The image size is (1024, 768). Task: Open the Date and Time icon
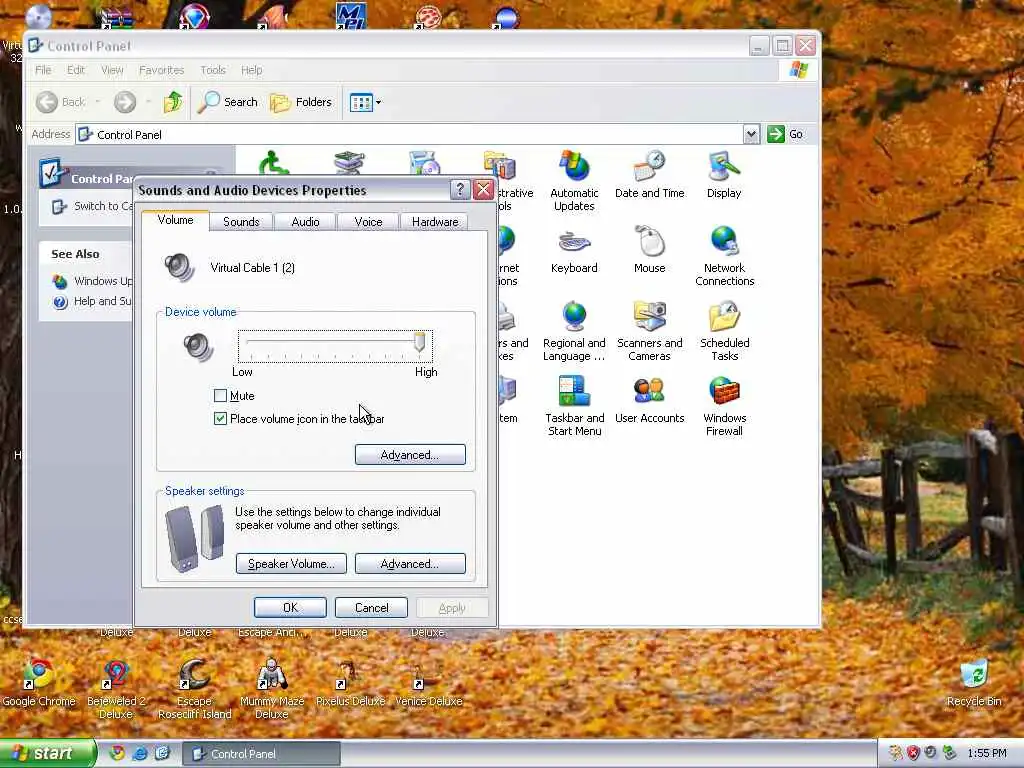coord(649,174)
